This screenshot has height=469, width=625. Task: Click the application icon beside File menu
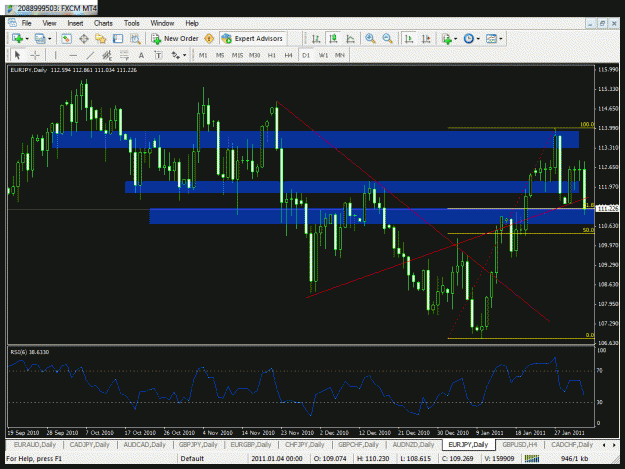point(12,23)
